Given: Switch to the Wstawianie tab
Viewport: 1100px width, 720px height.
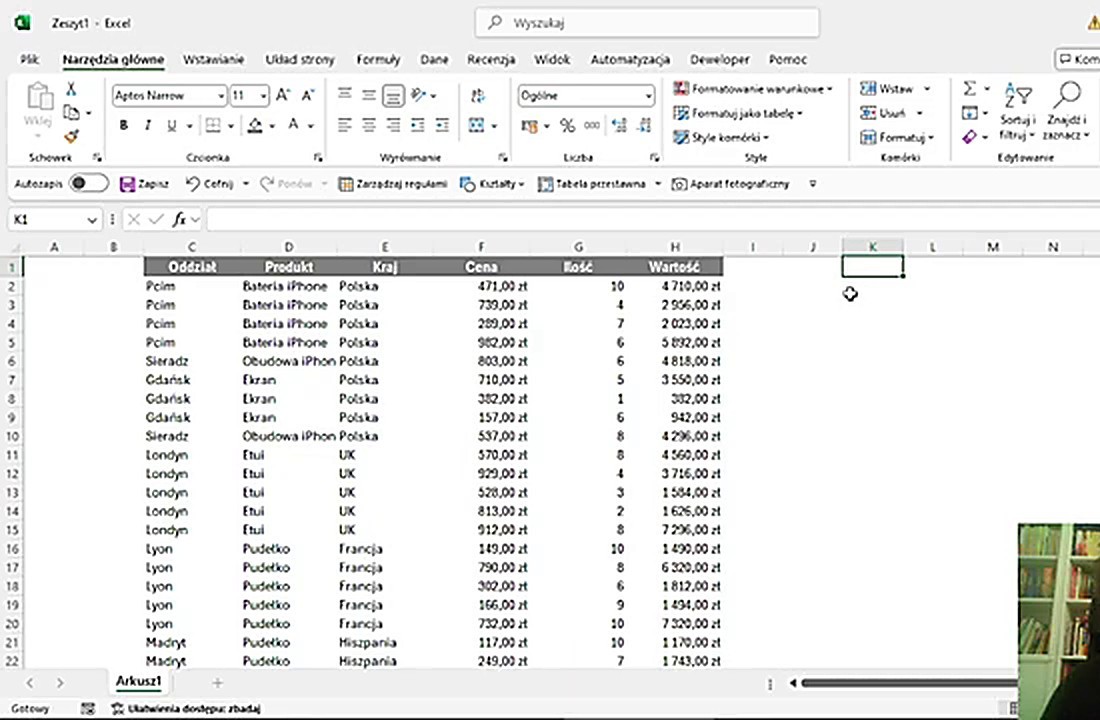Looking at the screenshot, I should pyautogui.click(x=214, y=60).
